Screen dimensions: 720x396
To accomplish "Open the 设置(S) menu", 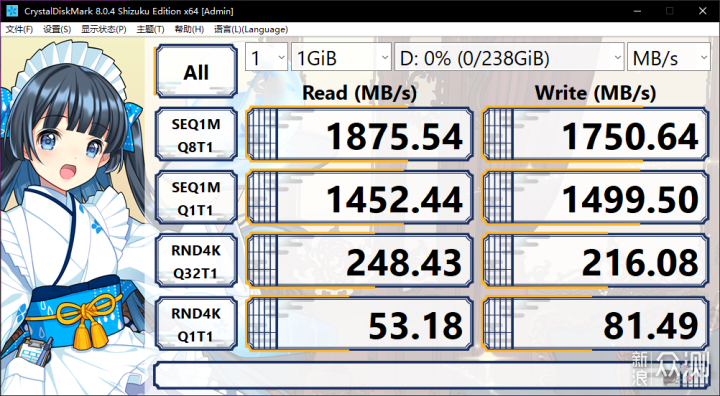I will (57, 29).
